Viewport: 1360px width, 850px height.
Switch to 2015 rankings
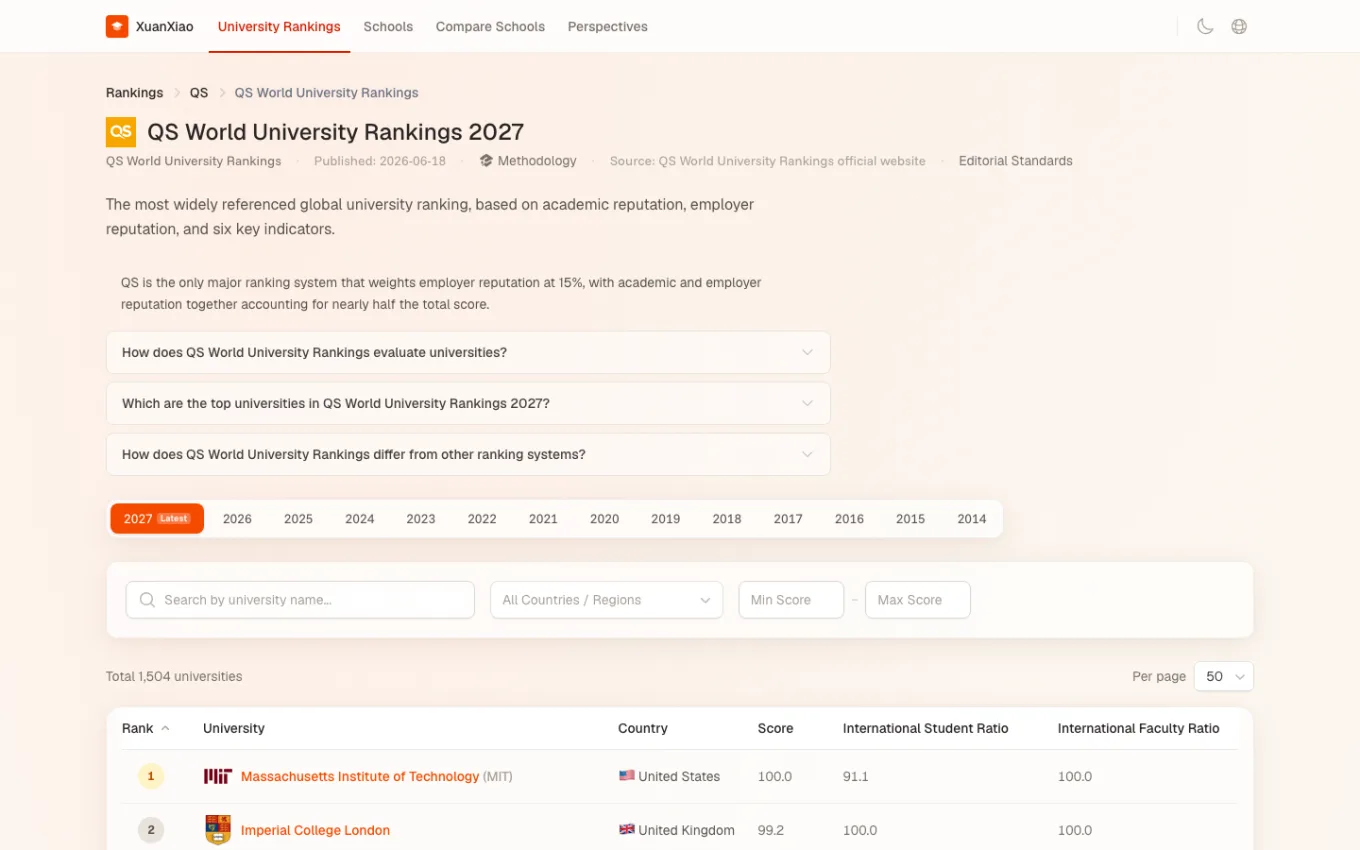coord(910,519)
